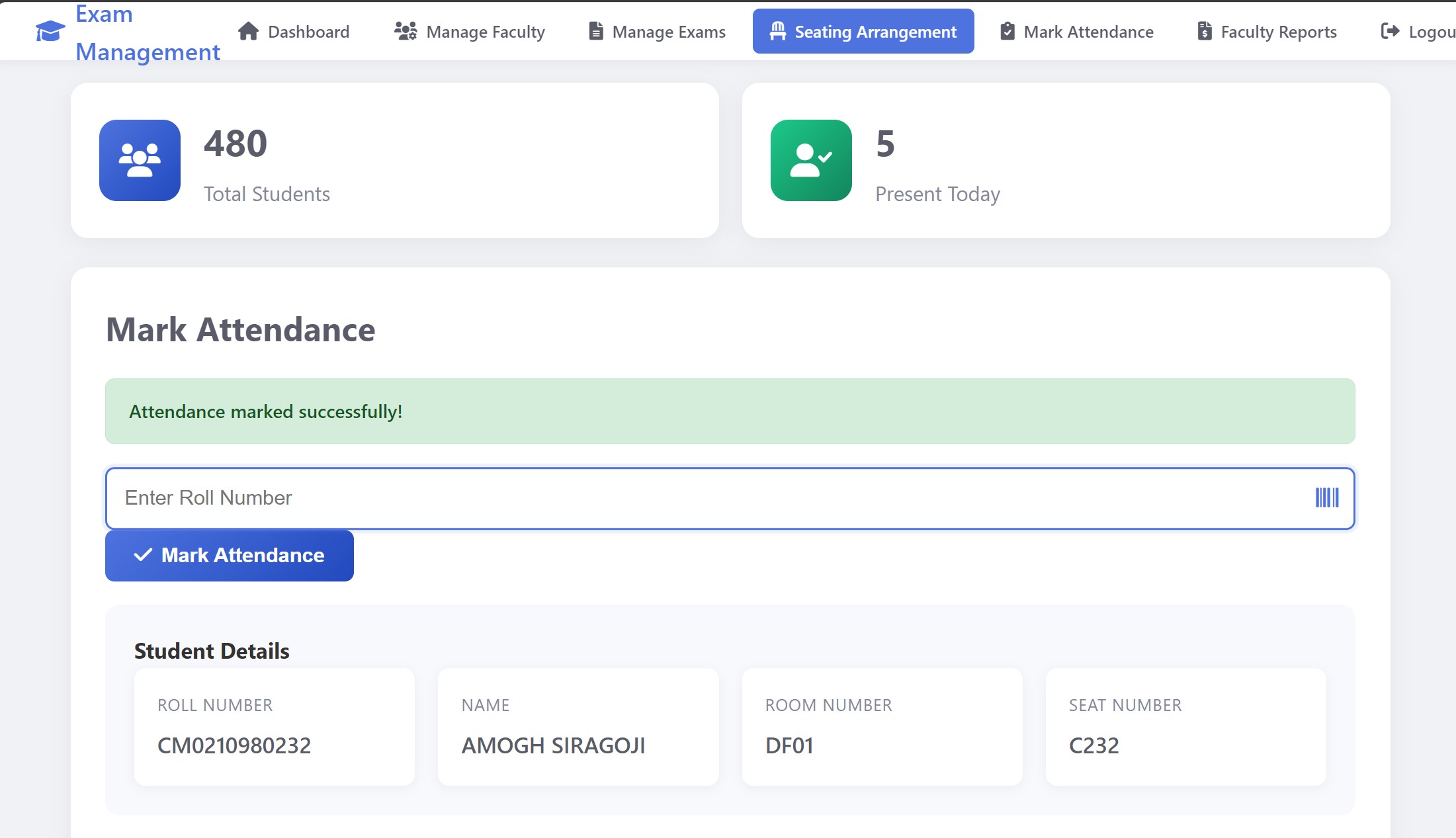1456x838 pixels.
Task: Open Manage Exams in navigation
Action: coord(669,32)
